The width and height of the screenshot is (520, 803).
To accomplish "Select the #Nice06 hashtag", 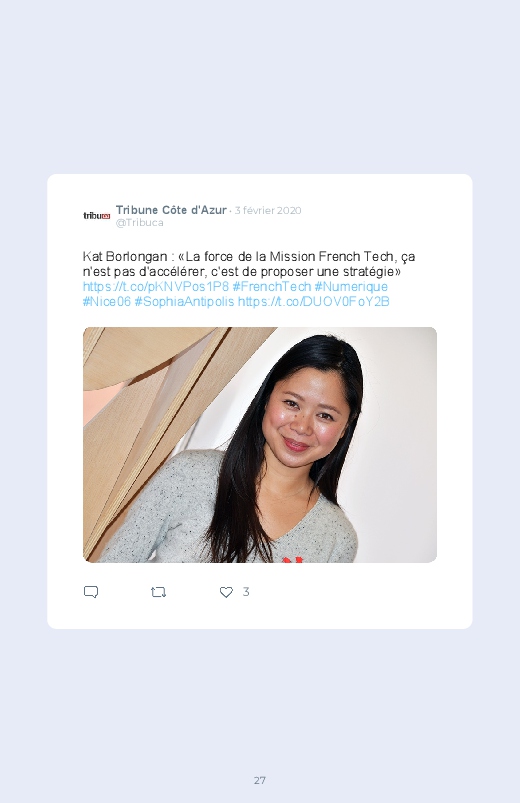I will click(x=107, y=302).
